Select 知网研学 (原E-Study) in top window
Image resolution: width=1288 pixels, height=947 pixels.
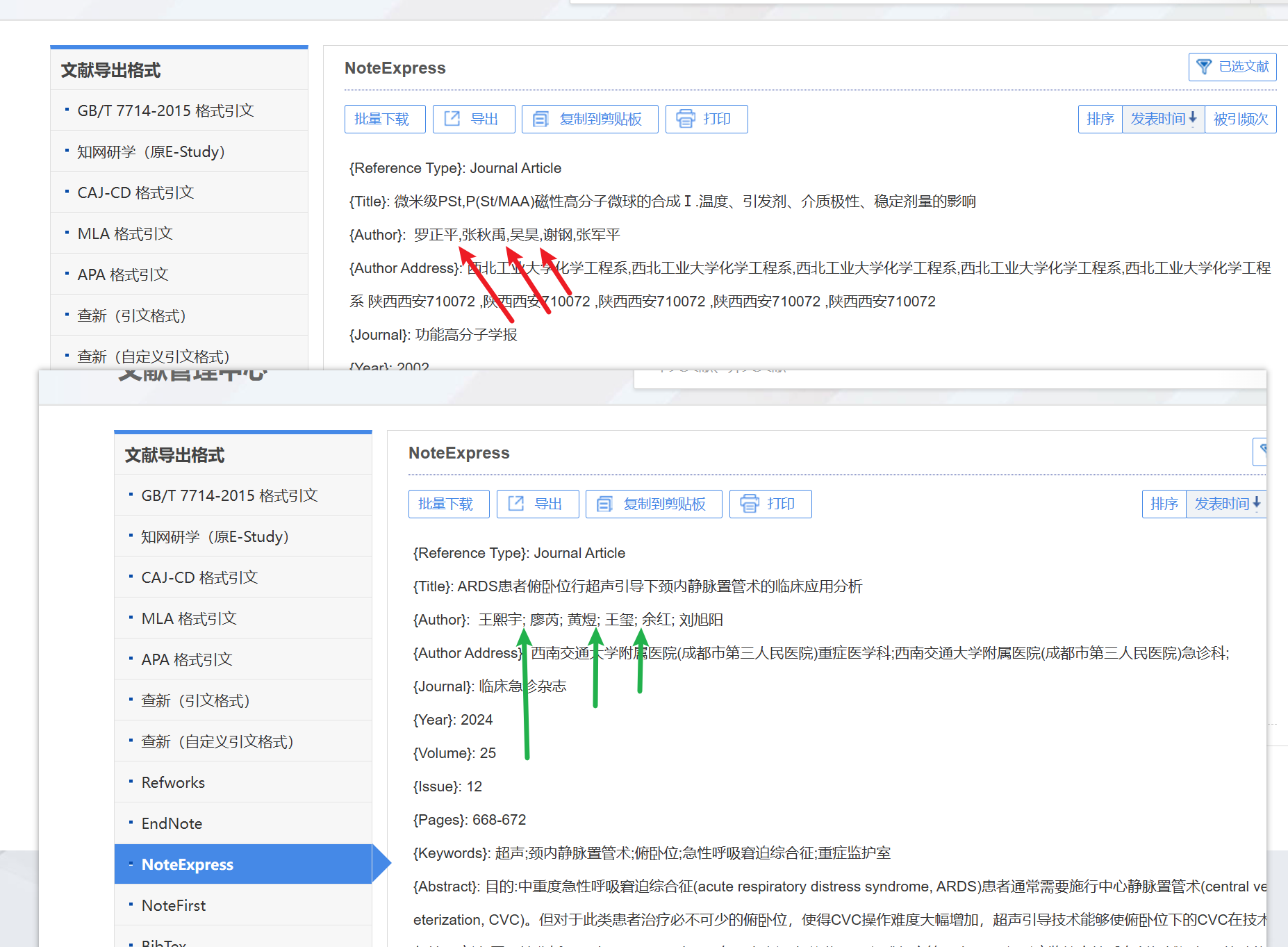[179, 151]
